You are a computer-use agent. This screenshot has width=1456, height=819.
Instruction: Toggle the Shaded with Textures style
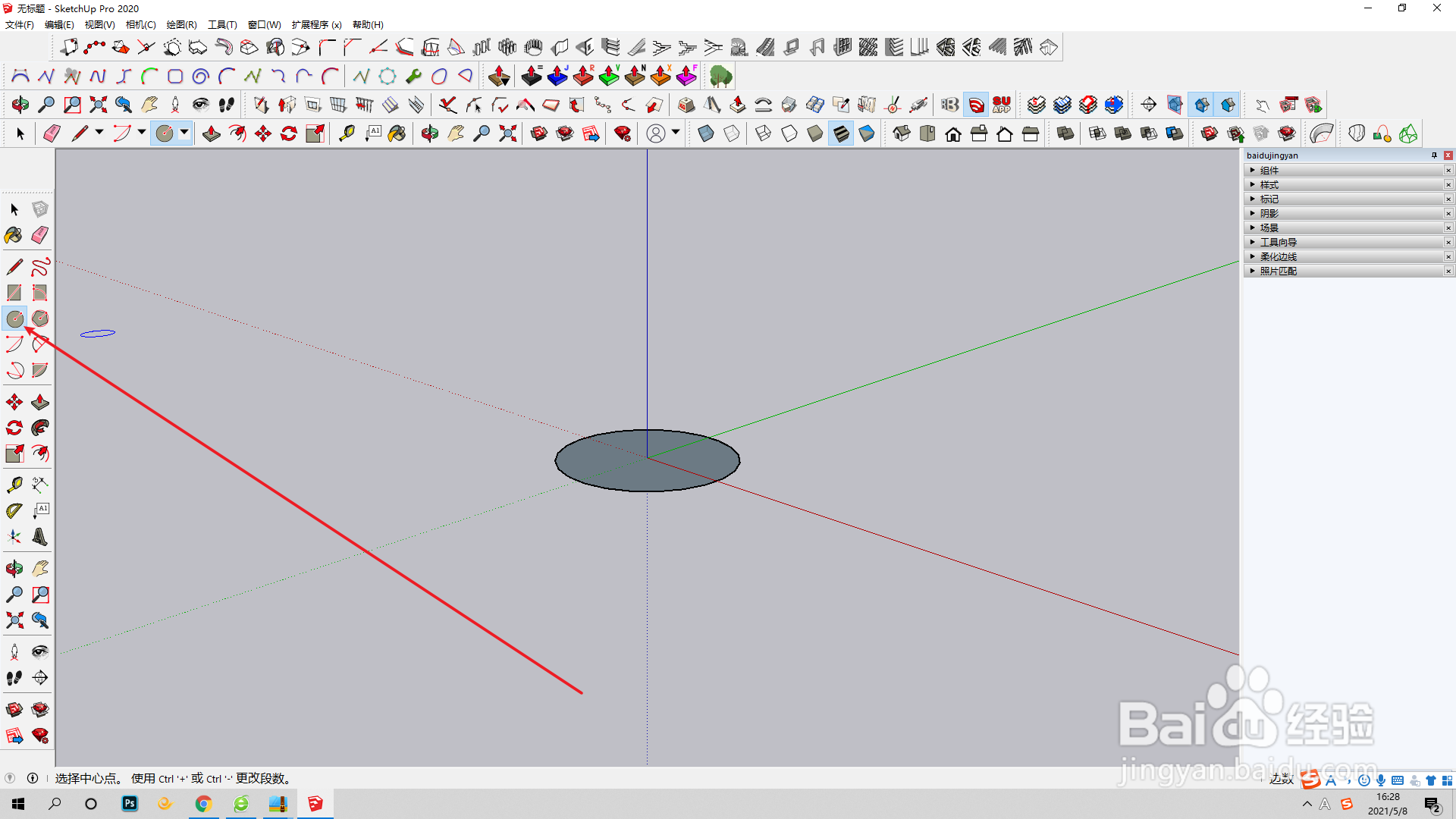pos(841,134)
